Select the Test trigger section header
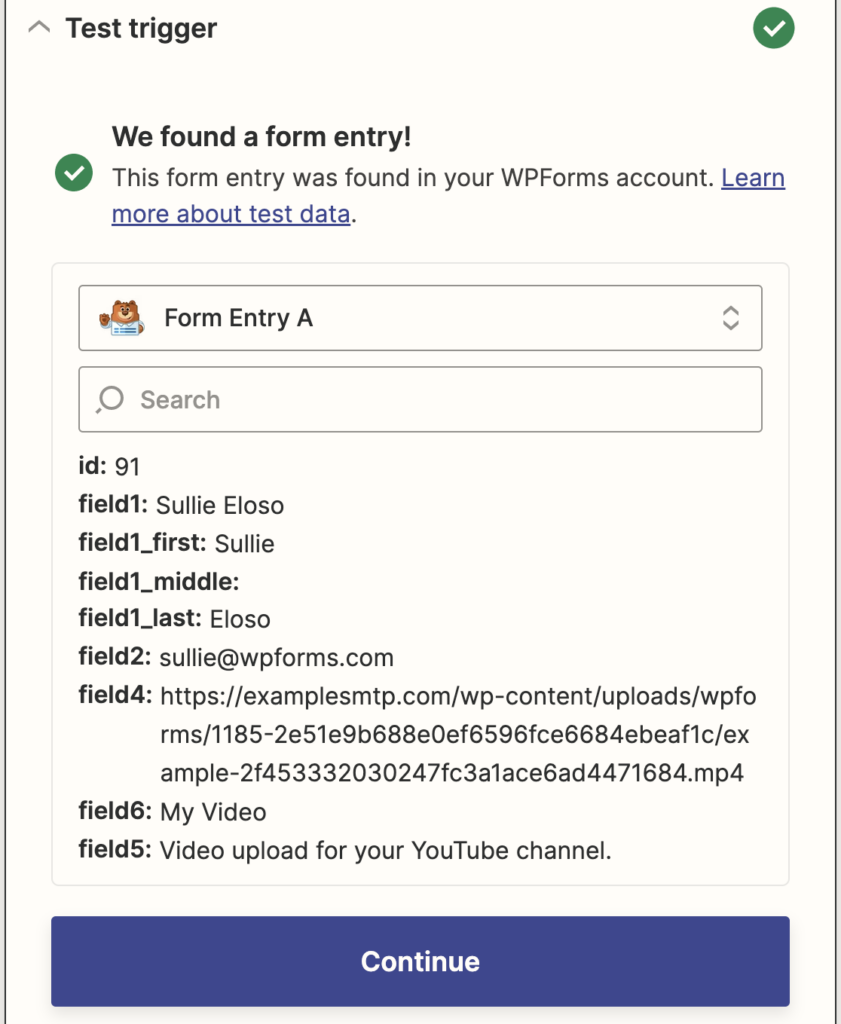 [x=140, y=28]
